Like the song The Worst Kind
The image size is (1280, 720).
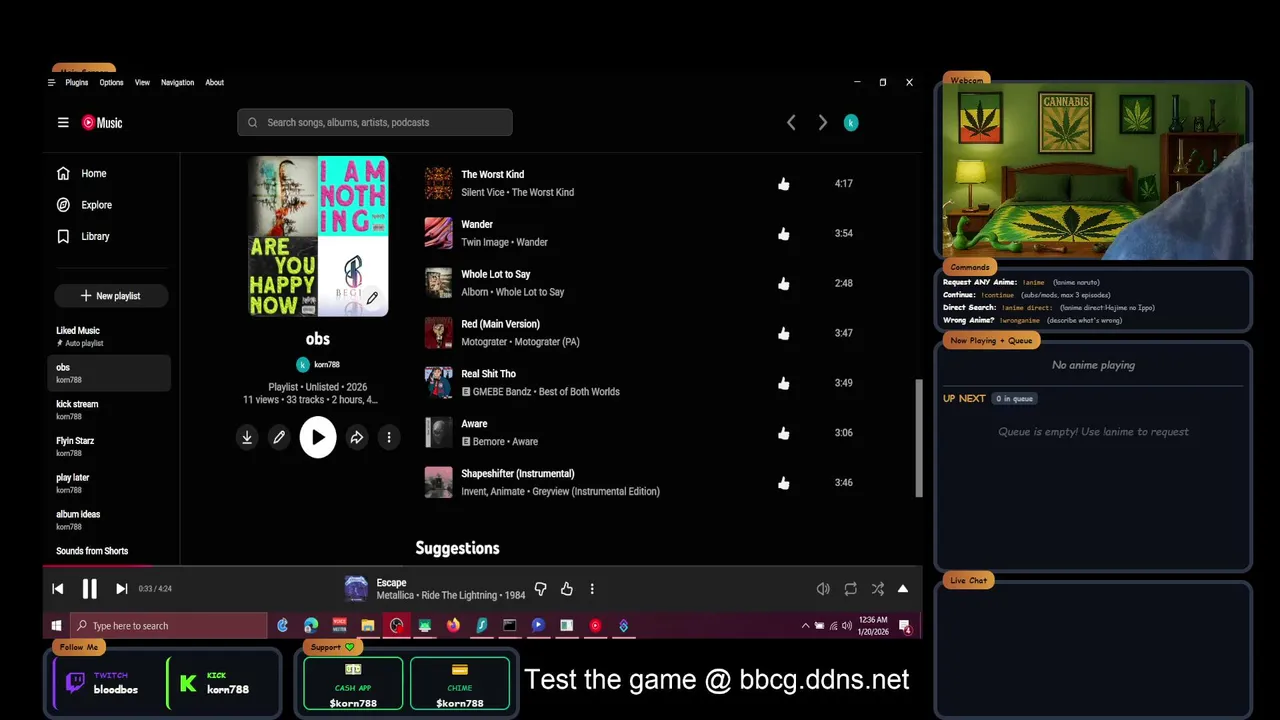pyautogui.click(x=784, y=184)
